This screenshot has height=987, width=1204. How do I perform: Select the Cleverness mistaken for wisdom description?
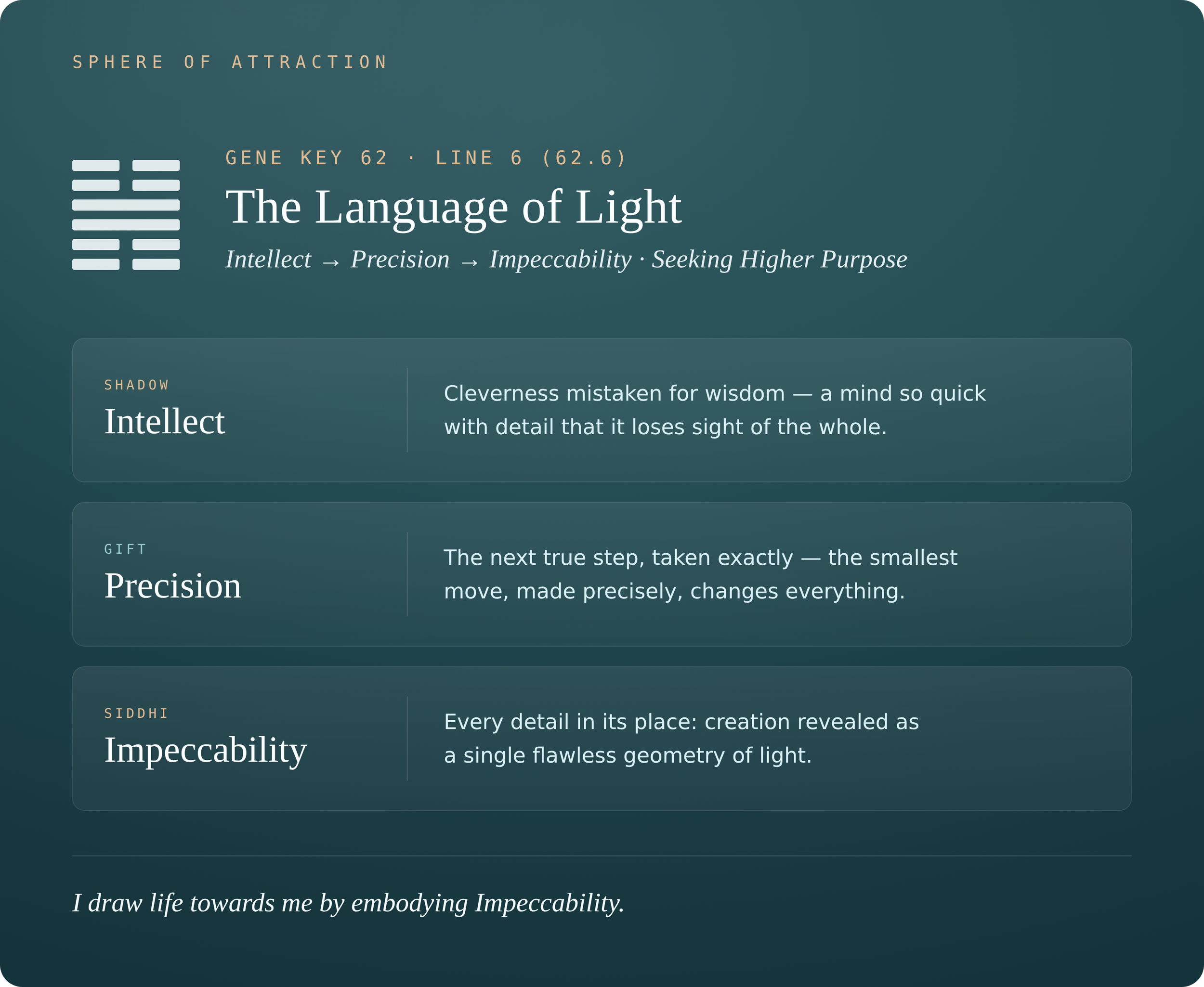[x=714, y=410]
